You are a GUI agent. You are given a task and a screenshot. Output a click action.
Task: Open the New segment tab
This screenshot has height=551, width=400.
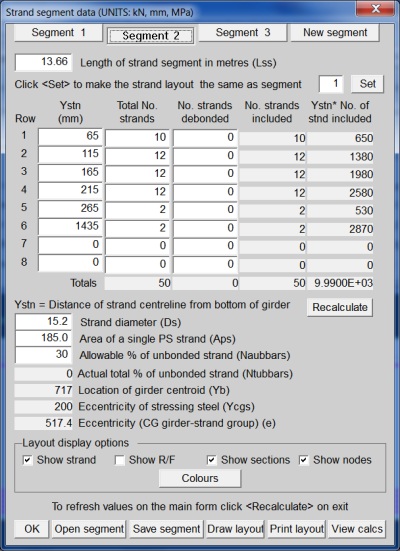click(x=335, y=33)
